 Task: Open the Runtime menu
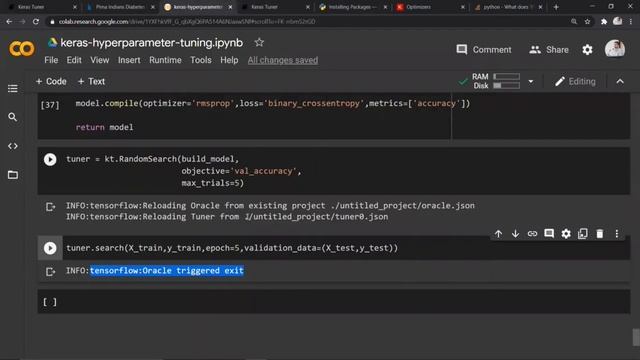165,60
